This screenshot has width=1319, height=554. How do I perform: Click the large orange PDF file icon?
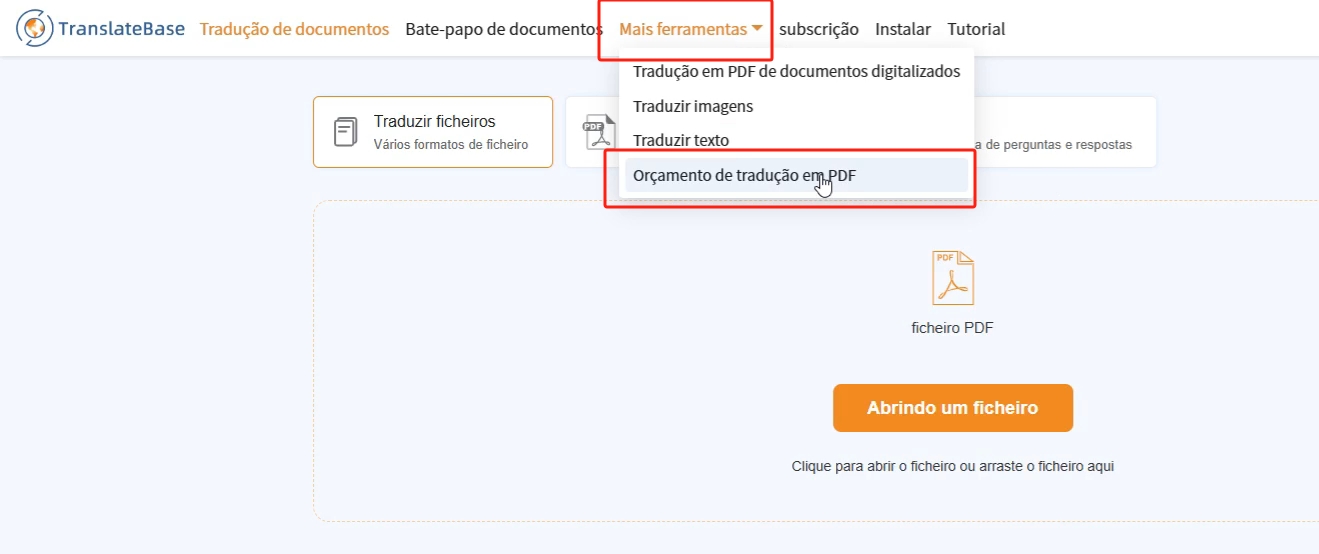point(952,278)
